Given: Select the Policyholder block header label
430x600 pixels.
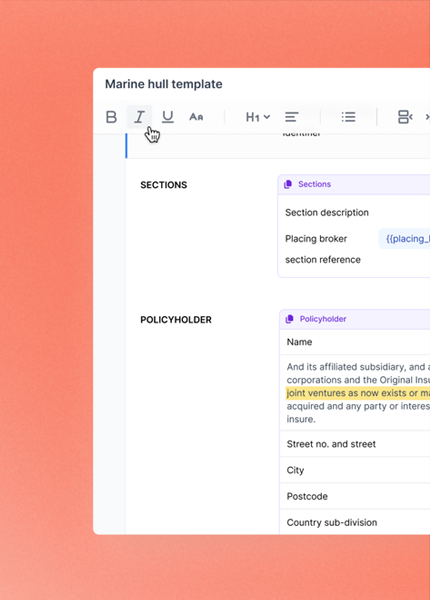Looking at the screenshot, I should (323, 319).
